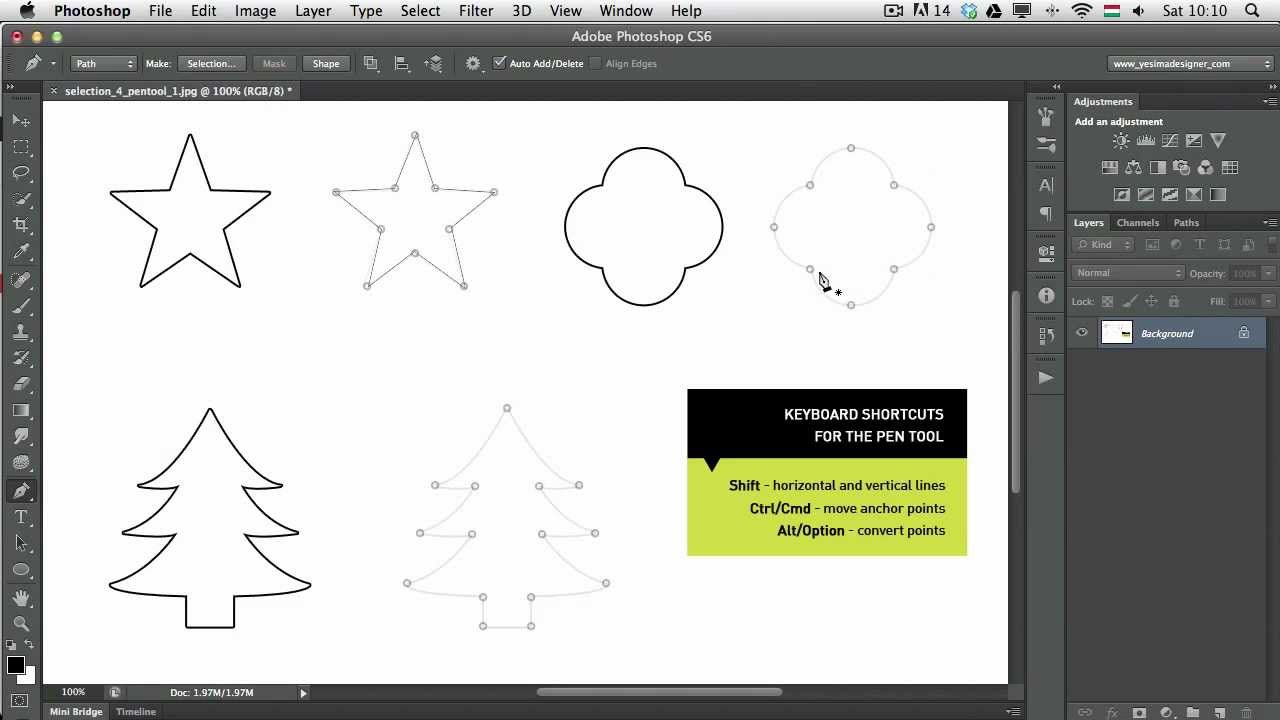This screenshot has width=1280, height=720.
Task: Select the Crop tool
Action: click(22, 225)
